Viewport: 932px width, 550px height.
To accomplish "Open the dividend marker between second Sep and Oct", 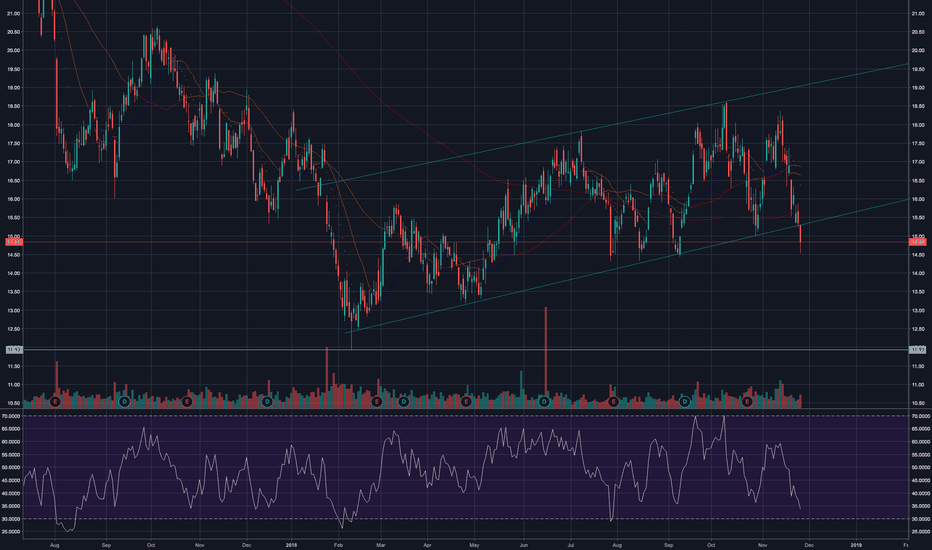I will tap(685, 402).
